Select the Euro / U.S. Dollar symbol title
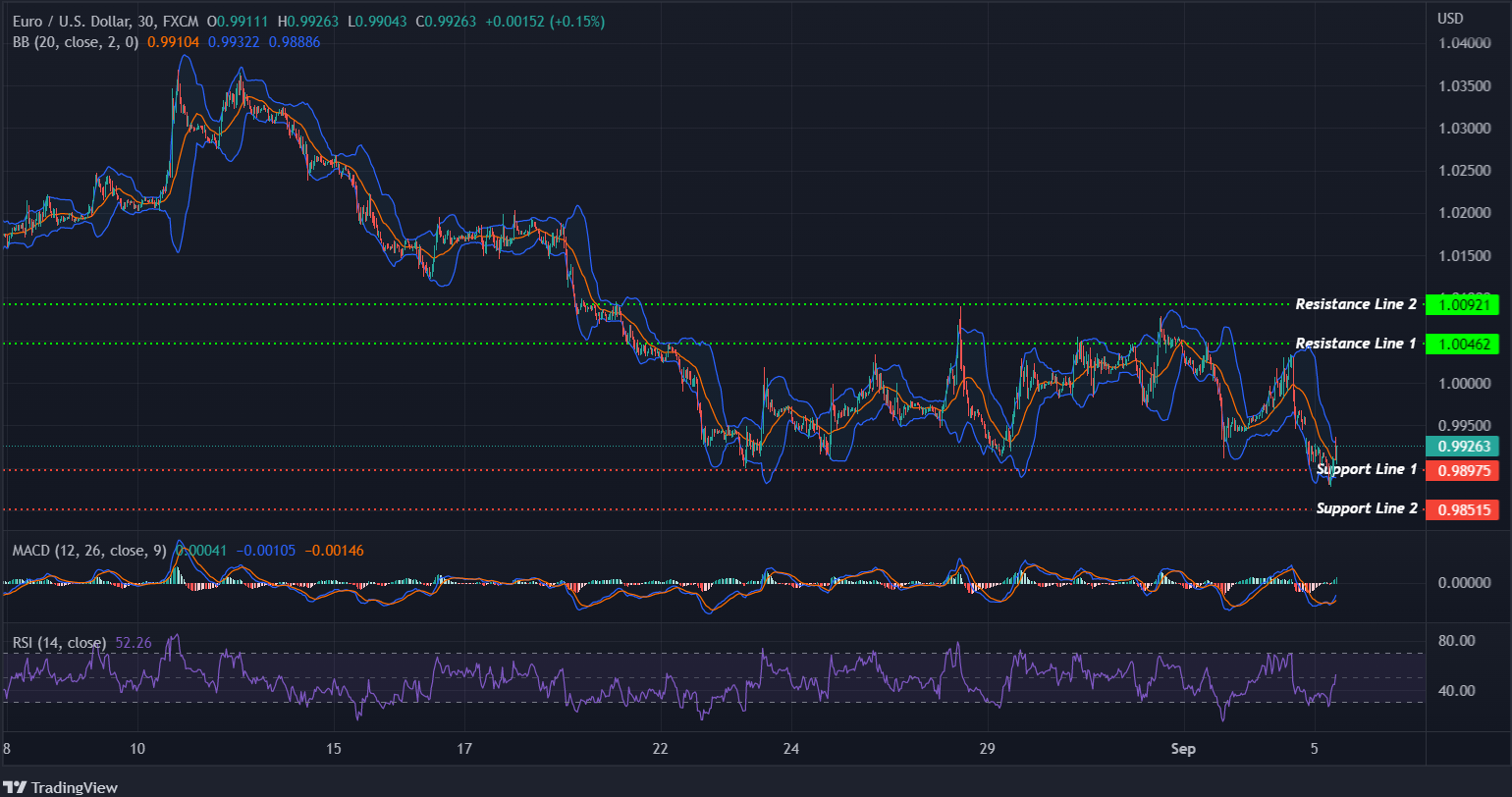Screen dimensions: 1512x797 coord(71,22)
